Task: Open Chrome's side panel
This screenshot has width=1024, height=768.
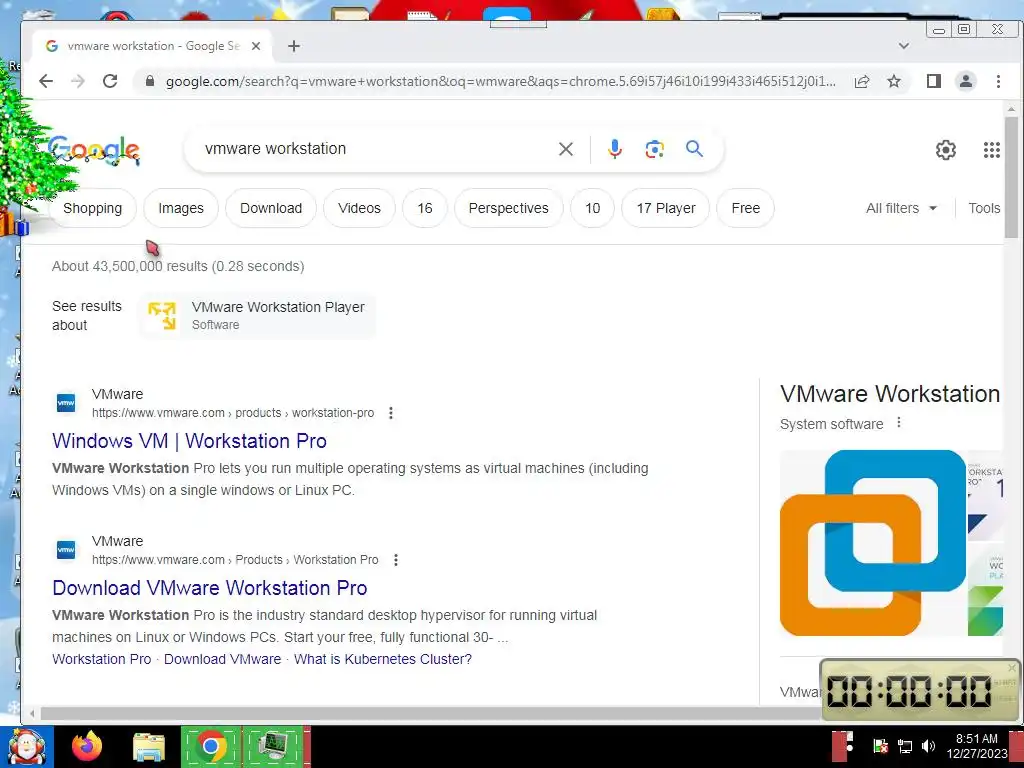Action: (x=934, y=81)
